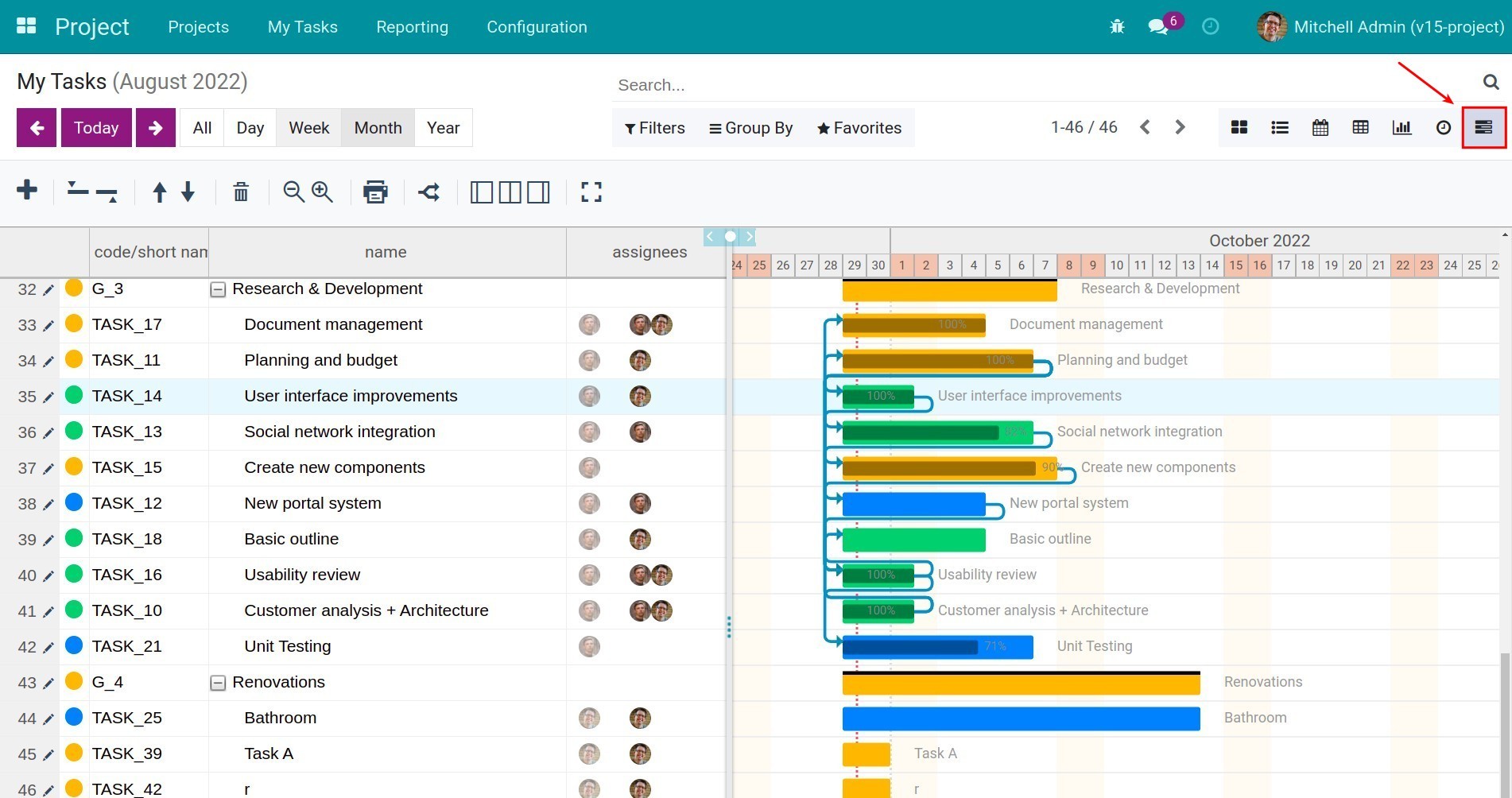Open the Group By menu
Image resolution: width=1512 pixels, height=798 pixels.
[750, 127]
